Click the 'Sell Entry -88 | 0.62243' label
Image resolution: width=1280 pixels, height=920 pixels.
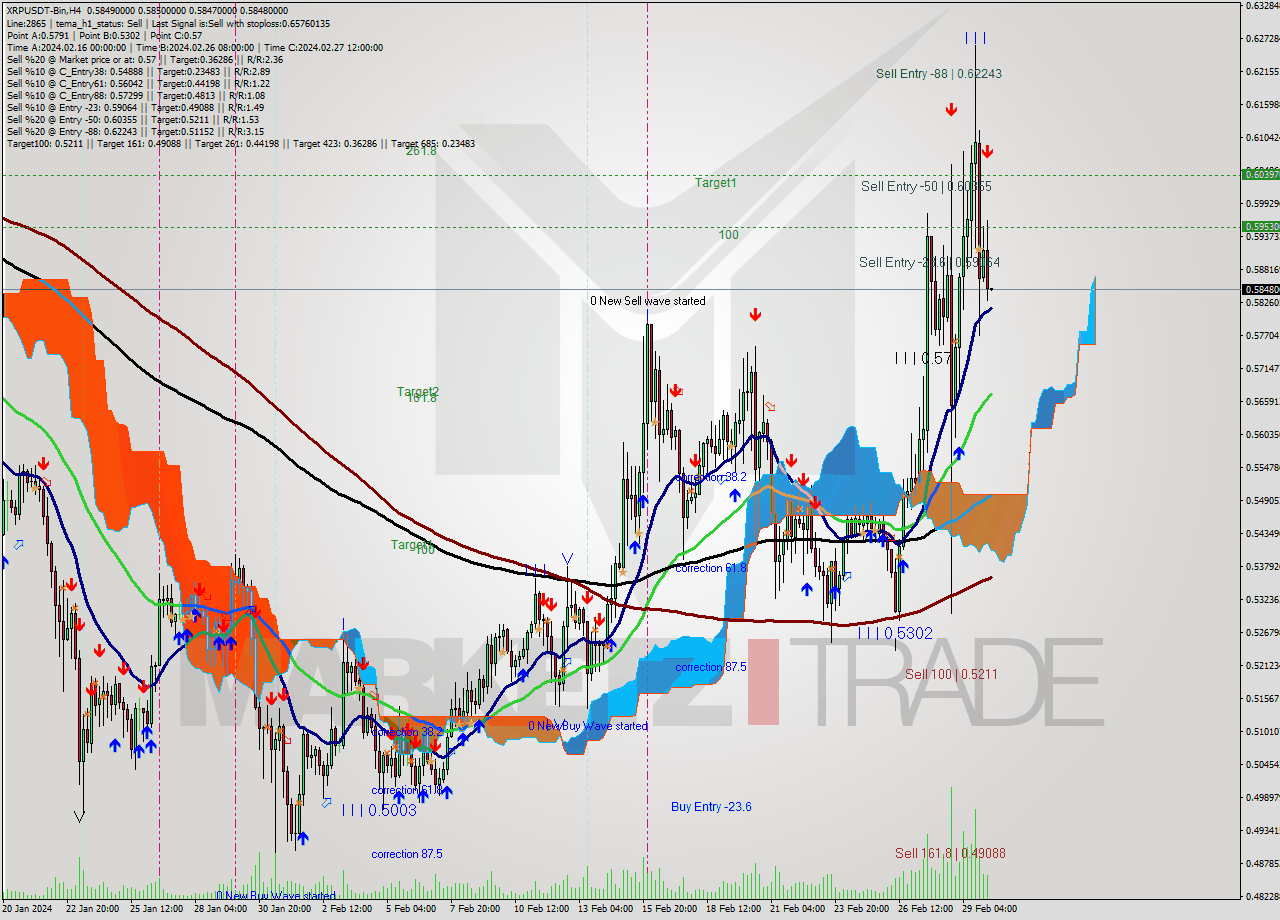[x=939, y=73]
